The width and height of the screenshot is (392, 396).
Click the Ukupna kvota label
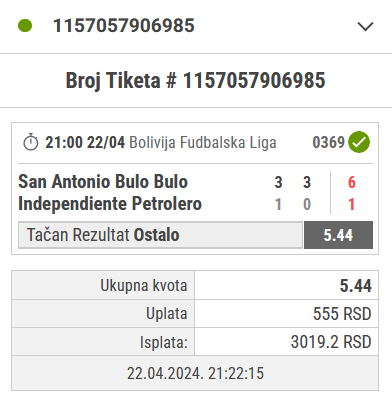pos(144,286)
